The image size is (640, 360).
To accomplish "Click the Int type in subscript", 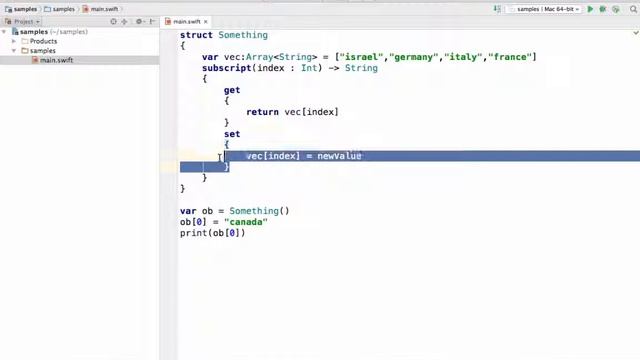I will [309, 68].
